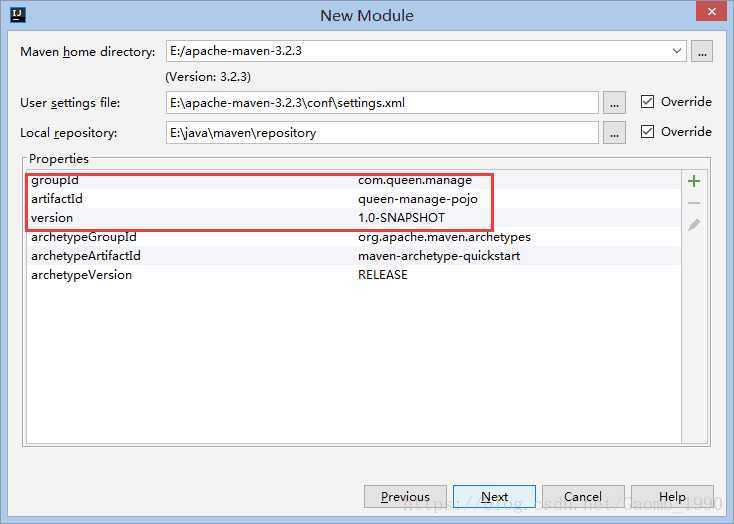Click the Local repository path field
This screenshot has height=524, width=734.
tap(382, 133)
